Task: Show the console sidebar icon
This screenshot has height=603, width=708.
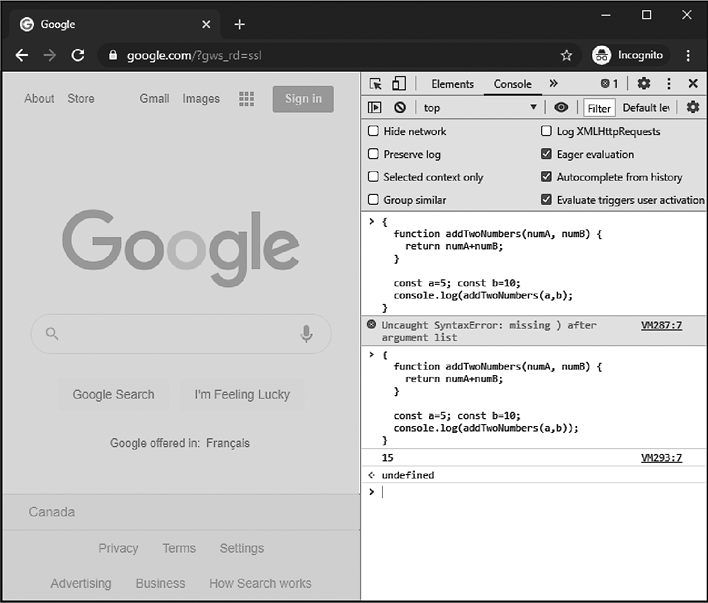Action: (x=375, y=108)
